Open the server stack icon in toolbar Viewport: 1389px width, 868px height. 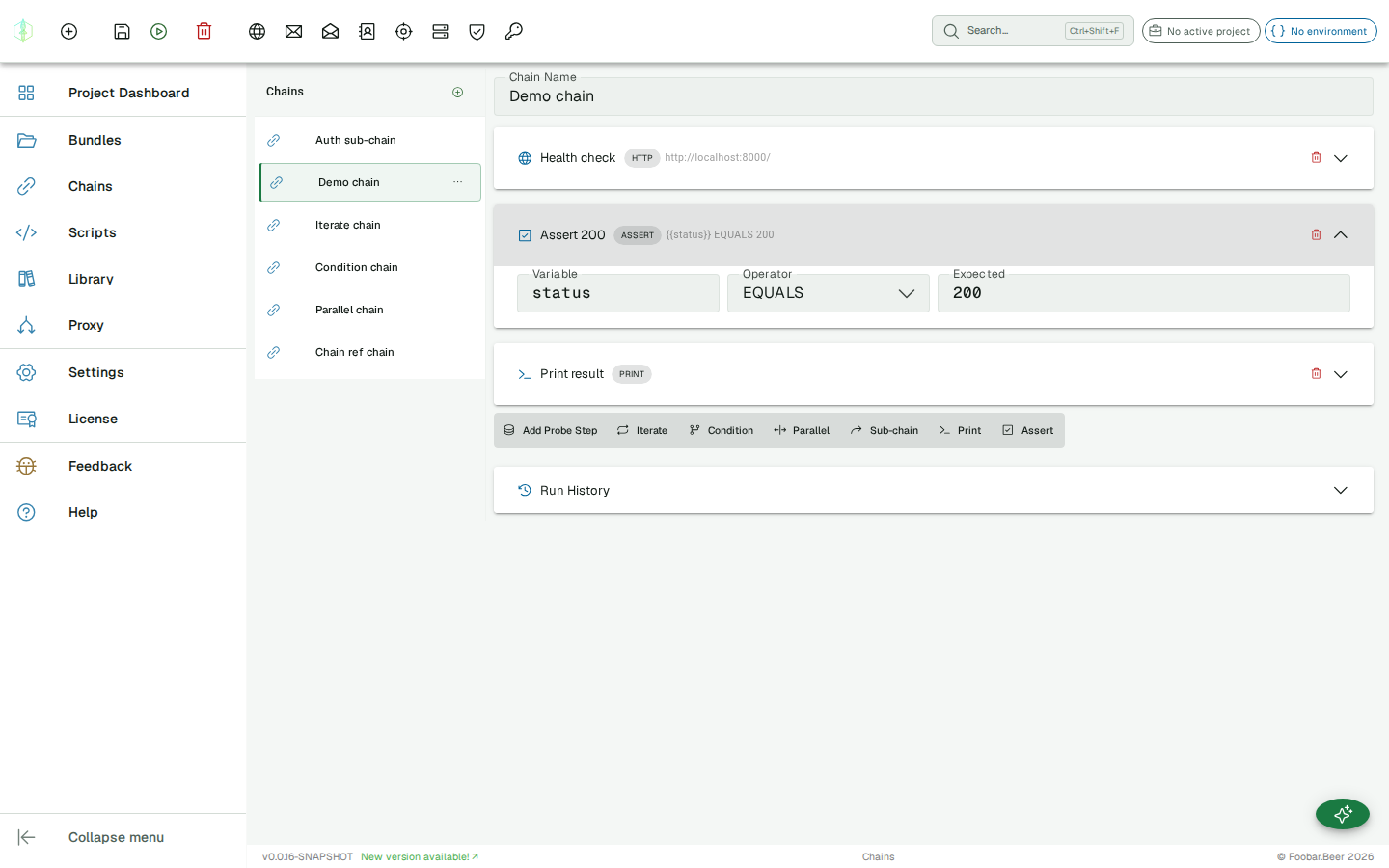tap(440, 31)
